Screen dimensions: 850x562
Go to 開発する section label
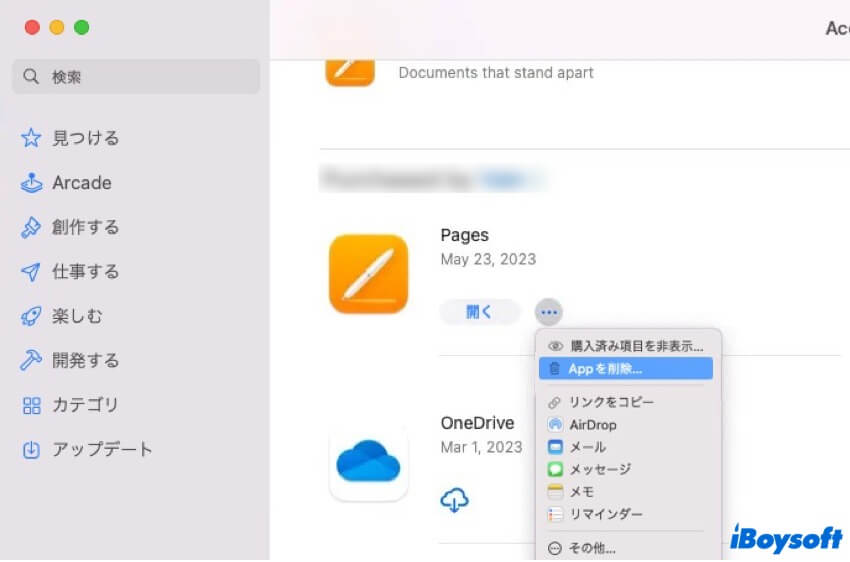tap(86, 360)
